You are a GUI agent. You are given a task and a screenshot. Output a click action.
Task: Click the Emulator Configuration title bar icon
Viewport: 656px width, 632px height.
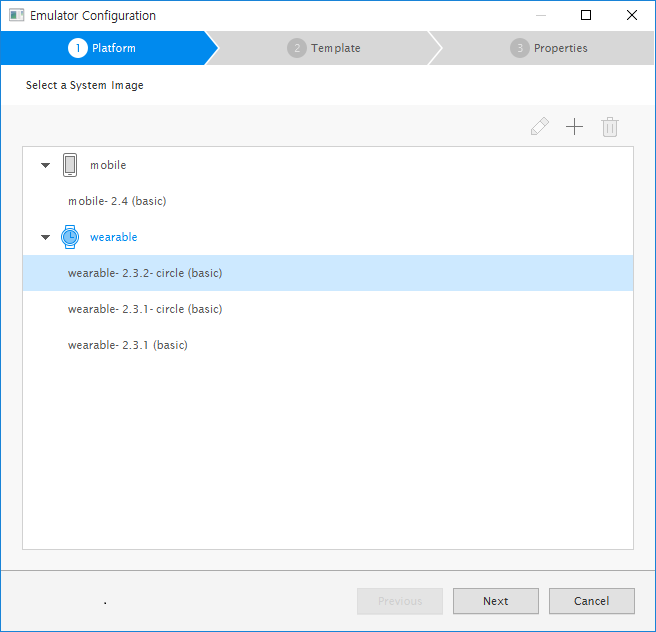(16, 16)
